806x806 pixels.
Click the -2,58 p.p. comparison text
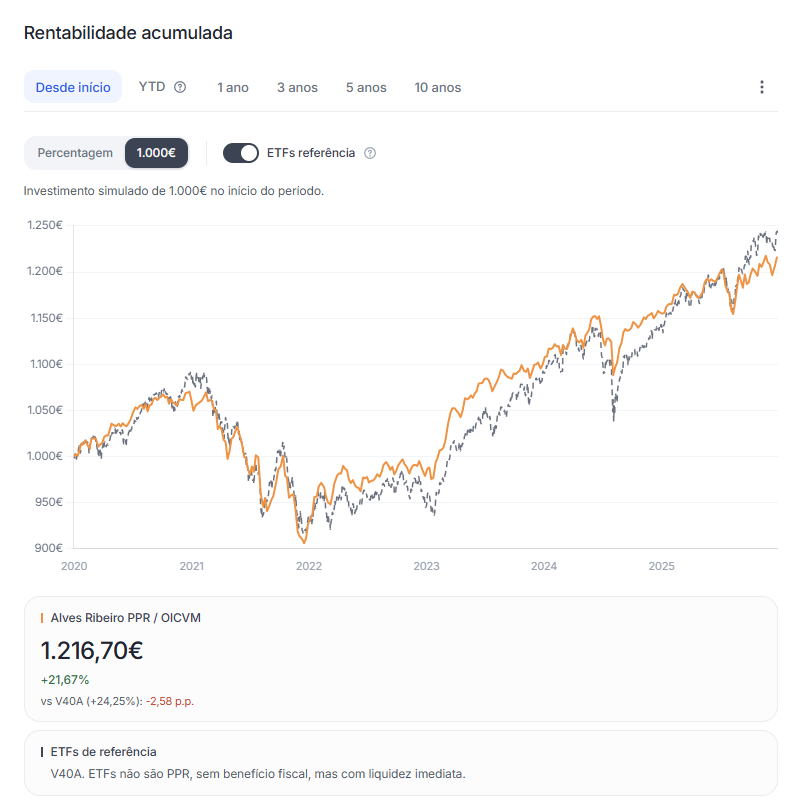[170, 701]
